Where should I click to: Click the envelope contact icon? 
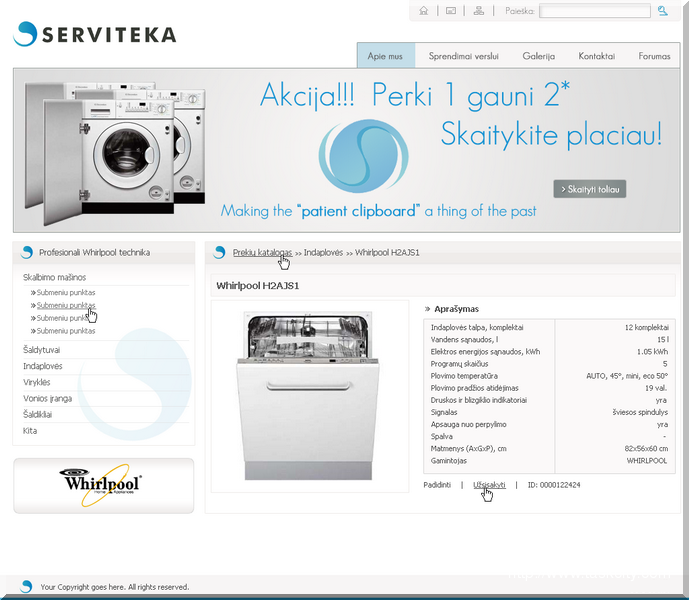(451, 11)
